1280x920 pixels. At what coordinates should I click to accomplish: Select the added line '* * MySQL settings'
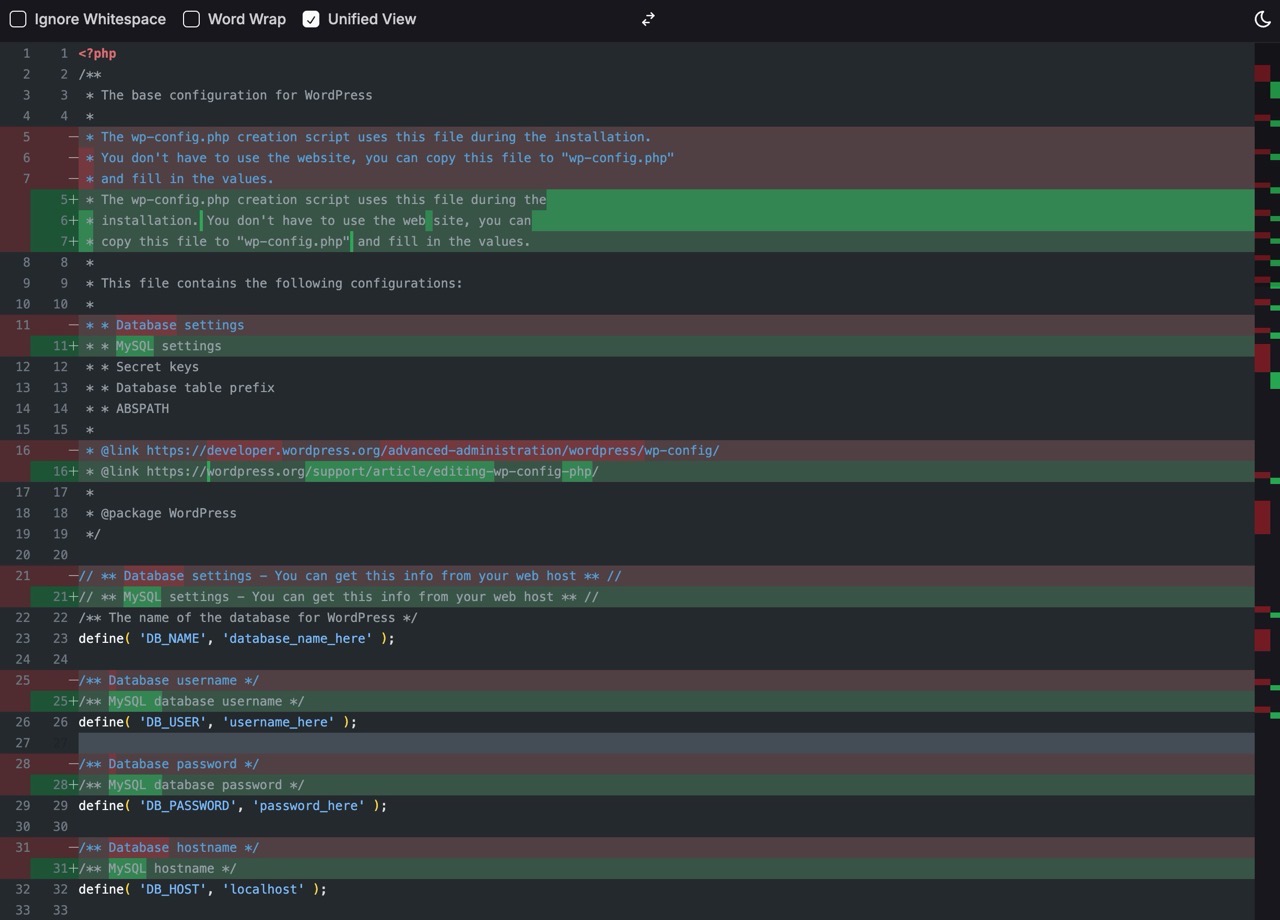(627, 346)
